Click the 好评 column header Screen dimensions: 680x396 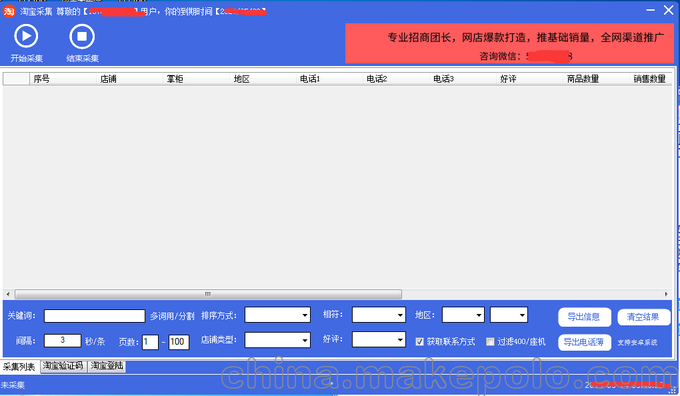tap(530, 79)
